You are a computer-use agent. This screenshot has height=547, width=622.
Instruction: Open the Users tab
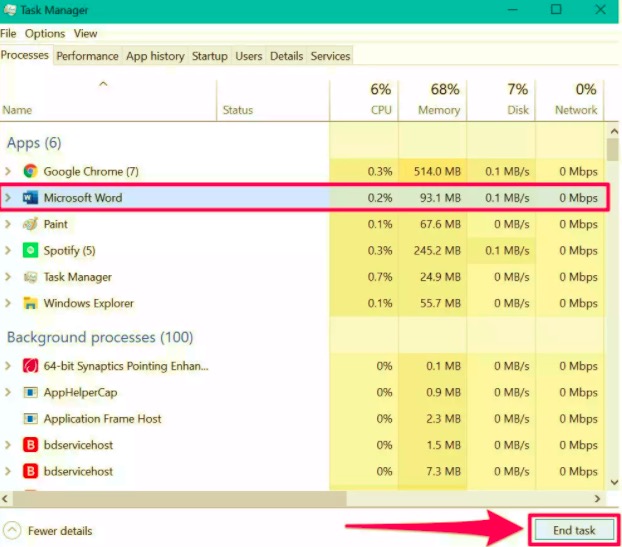pyautogui.click(x=249, y=56)
